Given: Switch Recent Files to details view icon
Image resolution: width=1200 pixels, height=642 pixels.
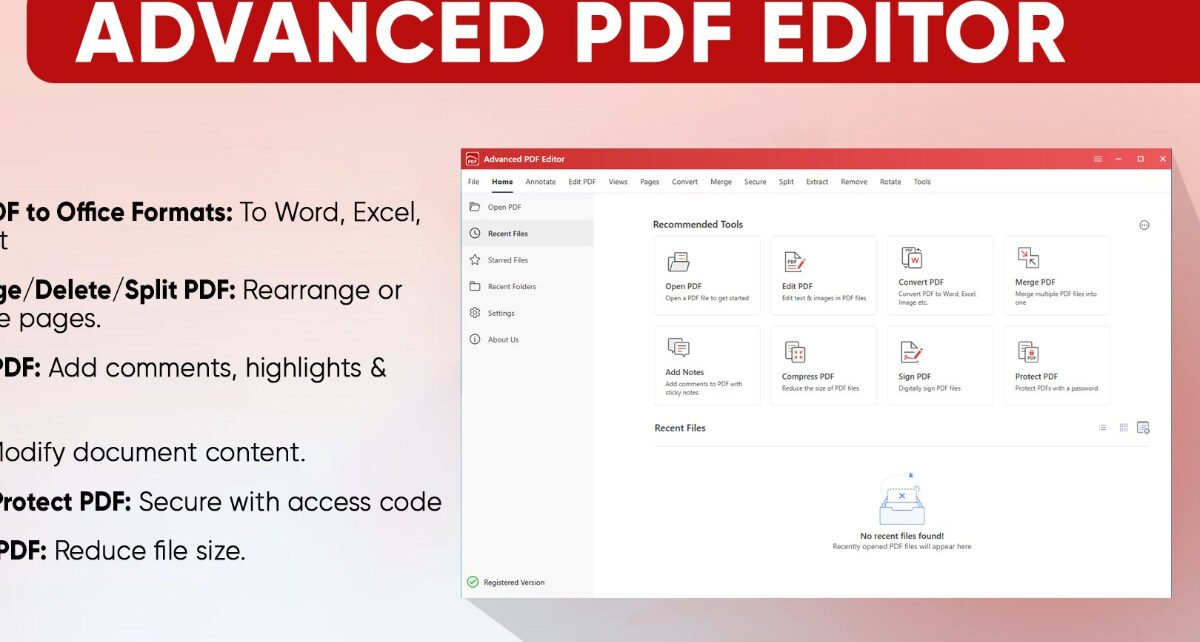Looking at the screenshot, I should [1143, 428].
